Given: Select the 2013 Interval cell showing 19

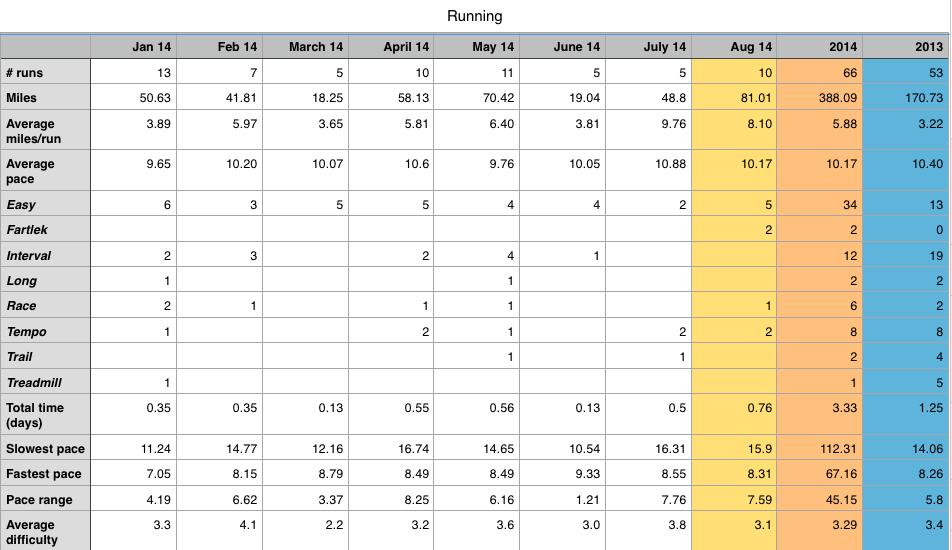Looking at the screenshot, I should coord(905,255).
